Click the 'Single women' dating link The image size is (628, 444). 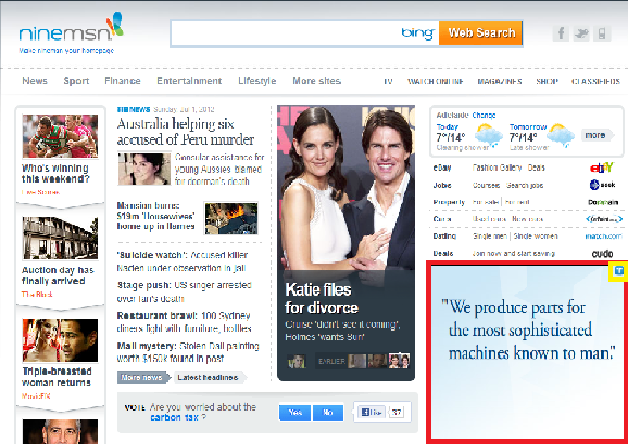coord(535,236)
